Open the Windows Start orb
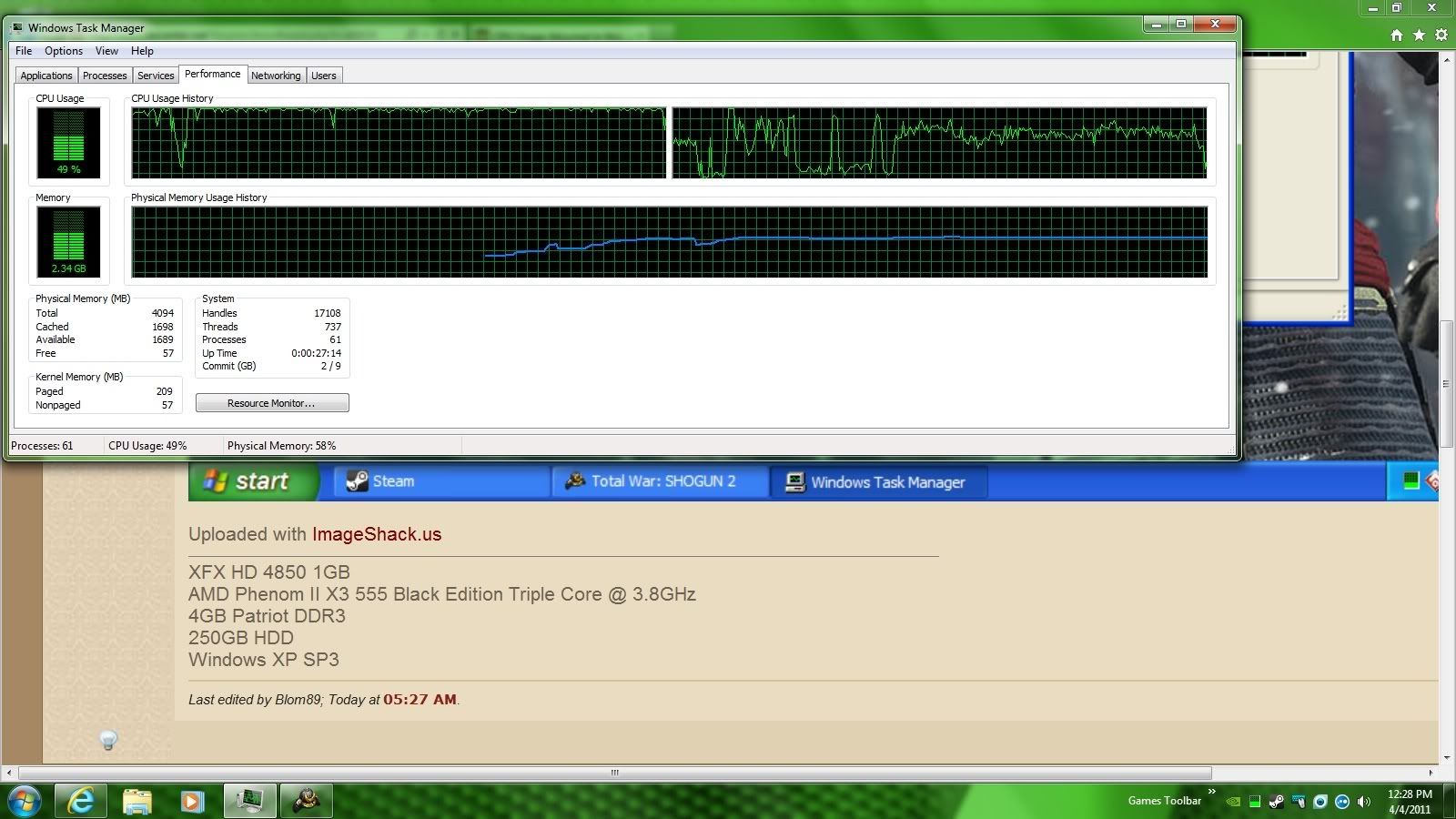This screenshot has width=1456, height=819. 23,802
